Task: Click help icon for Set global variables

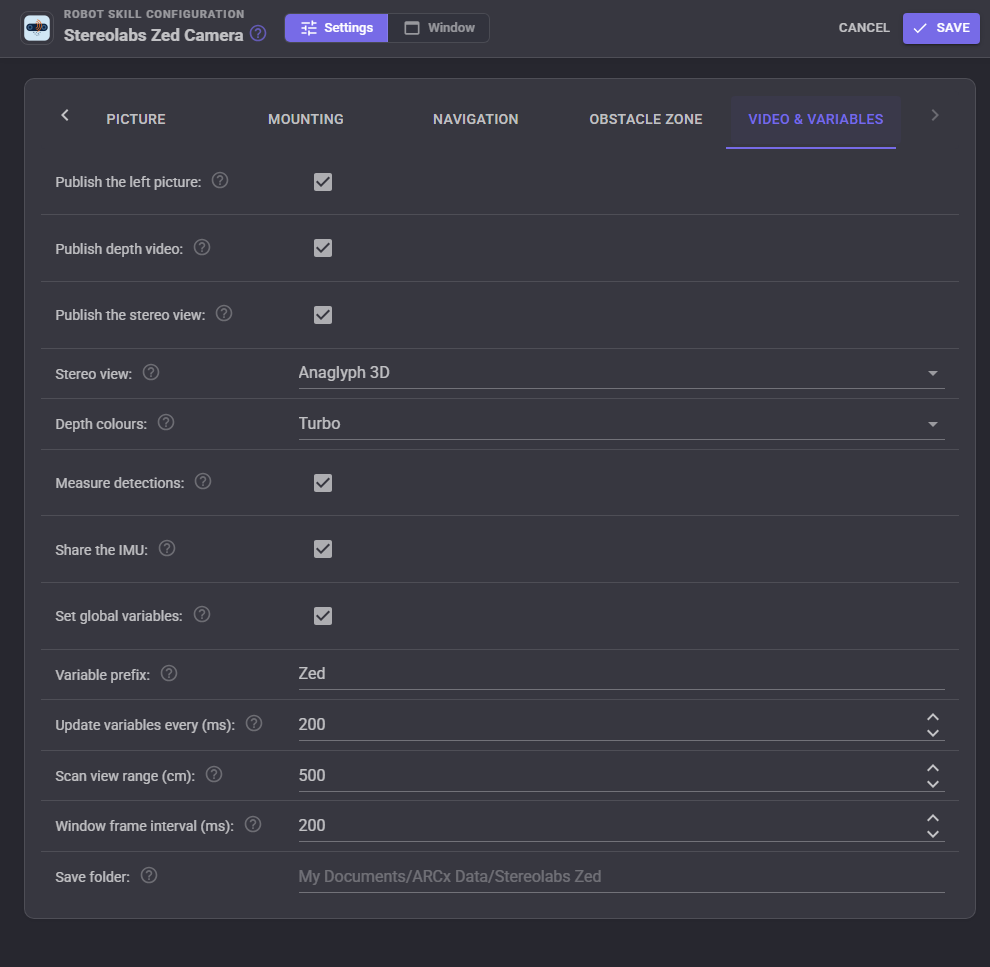Action: (202, 614)
